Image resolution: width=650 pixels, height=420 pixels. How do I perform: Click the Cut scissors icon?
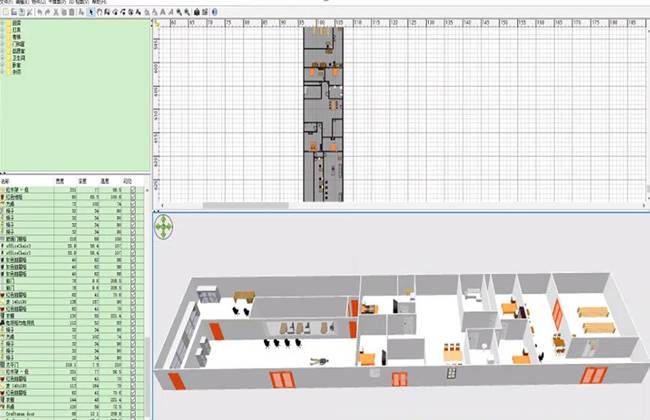pyautogui.click(x=56, y=12)
